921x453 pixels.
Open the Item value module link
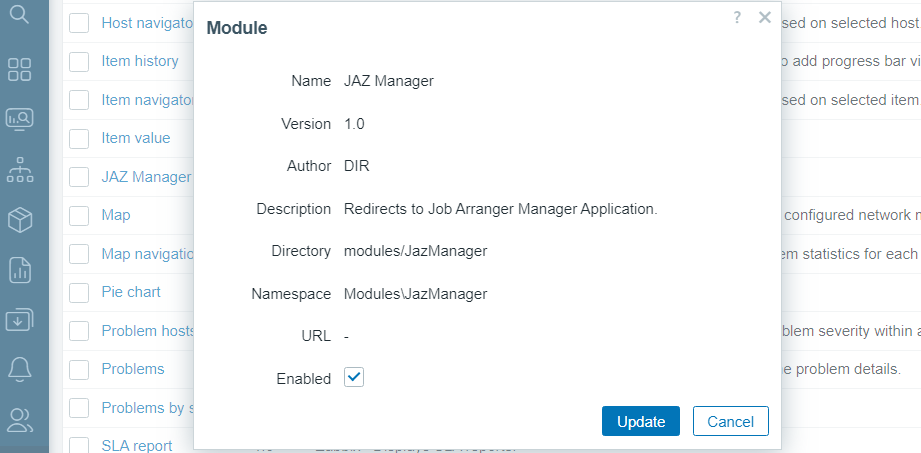coord(136,138)
